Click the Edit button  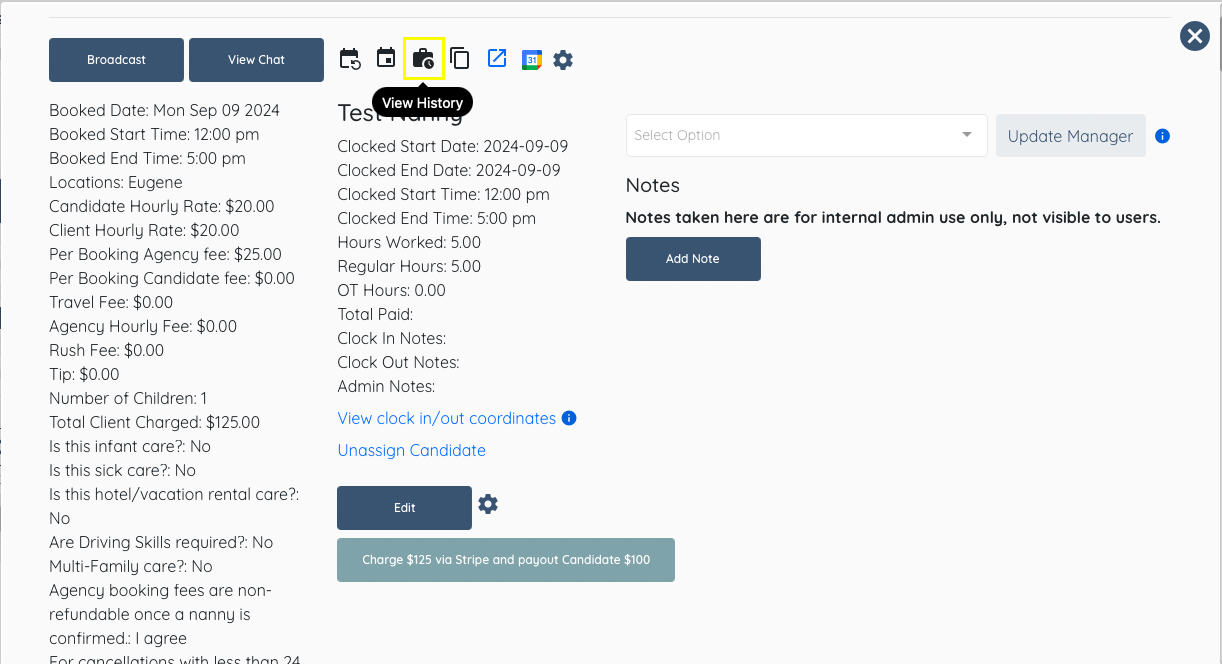pyautogui.click(x=404, y=508)
